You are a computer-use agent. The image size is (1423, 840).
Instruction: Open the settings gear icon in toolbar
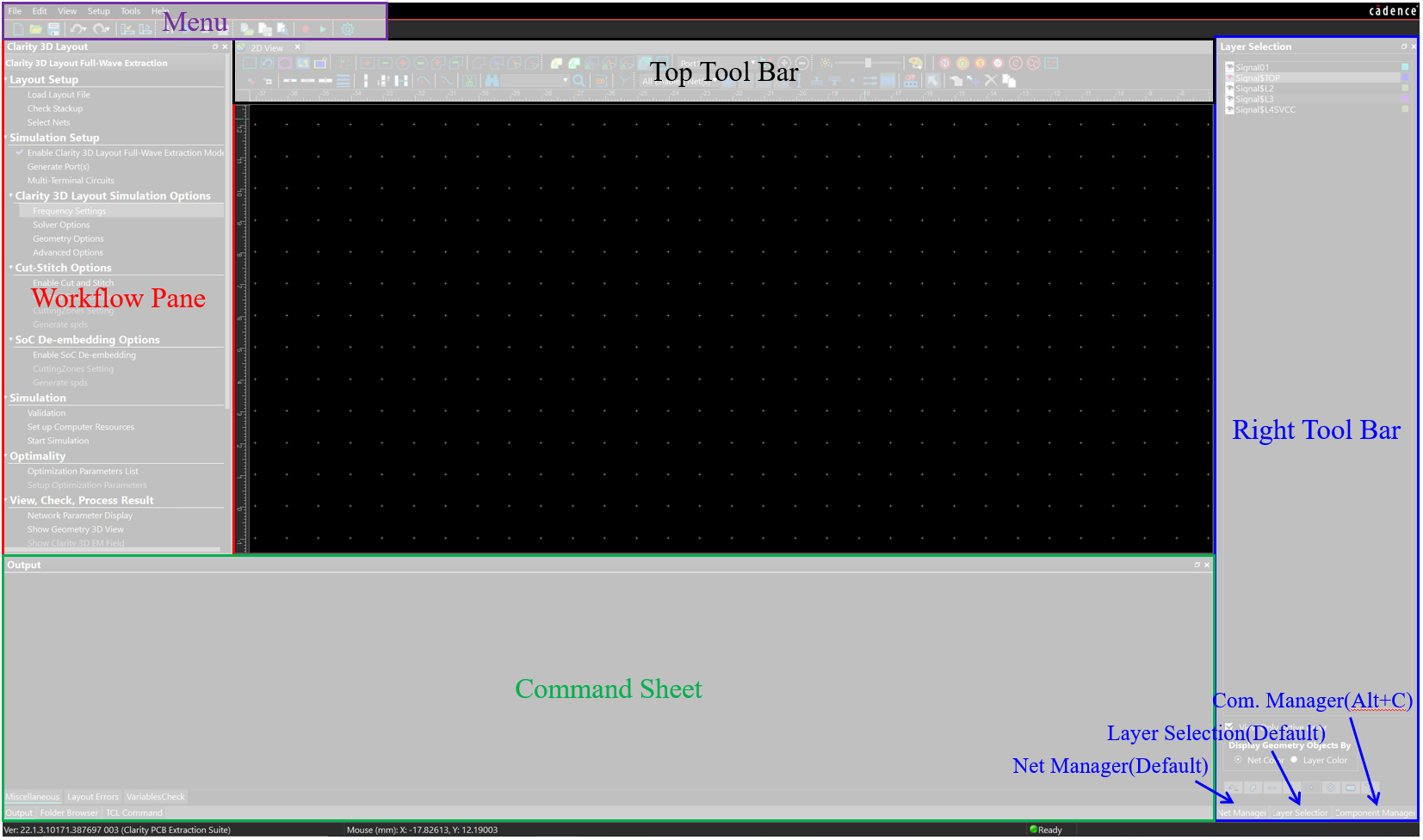click(x=348, y=29)
